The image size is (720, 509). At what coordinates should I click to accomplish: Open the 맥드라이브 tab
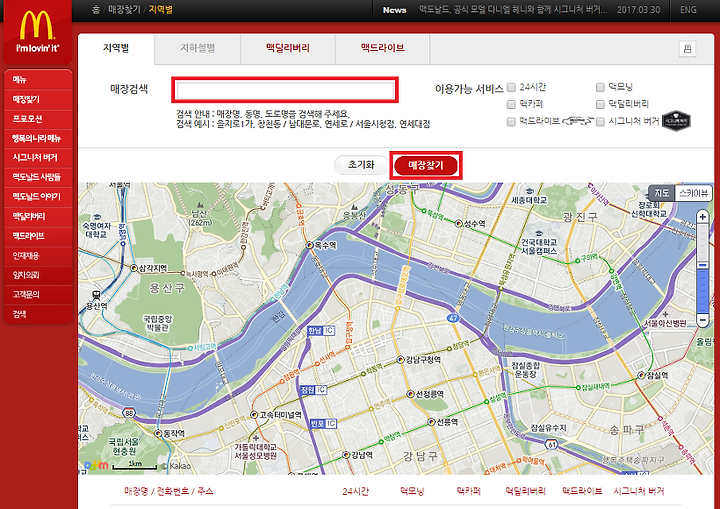coord(382,48)
